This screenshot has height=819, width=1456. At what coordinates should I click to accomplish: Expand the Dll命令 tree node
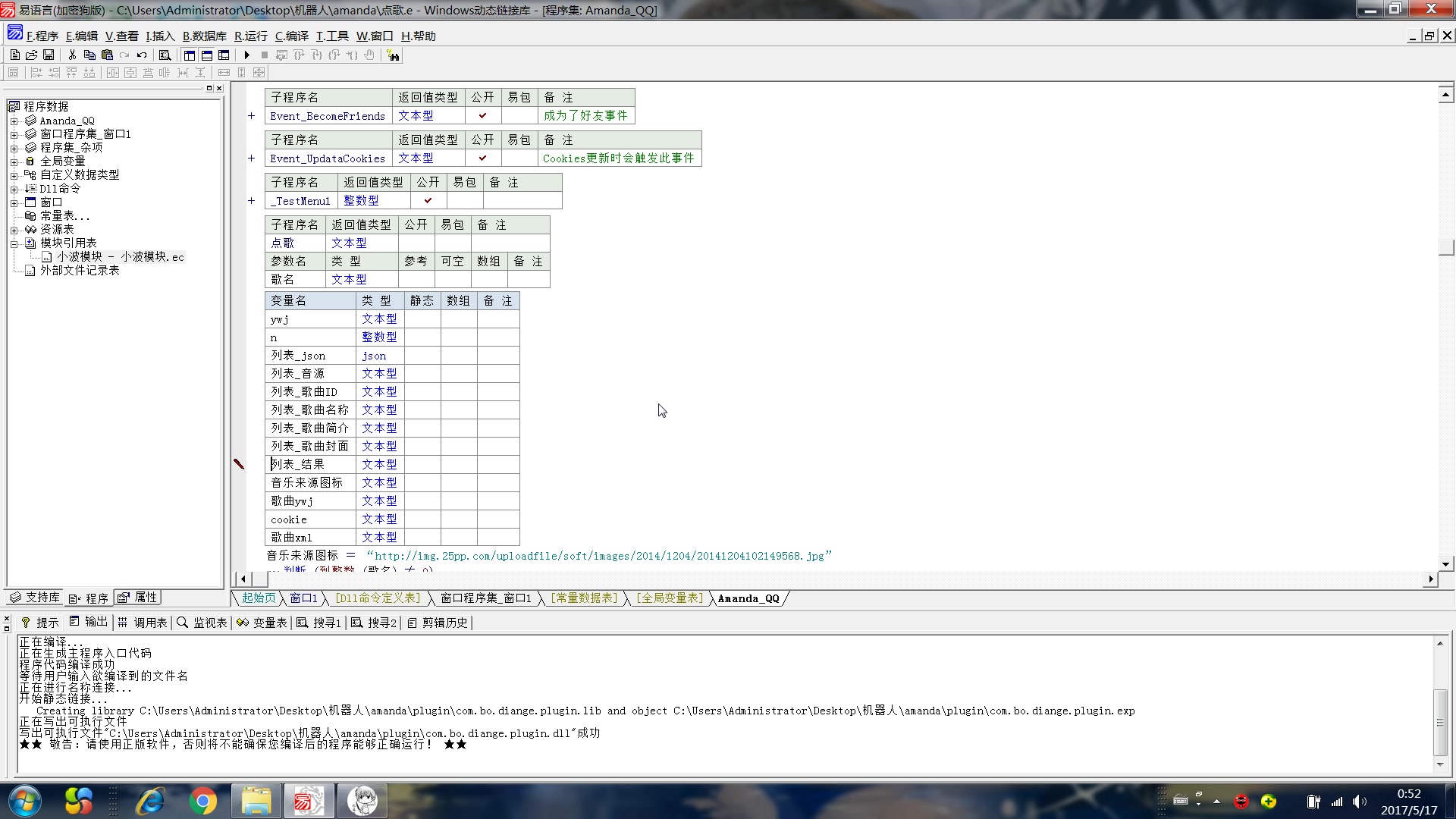coord(14,190)
